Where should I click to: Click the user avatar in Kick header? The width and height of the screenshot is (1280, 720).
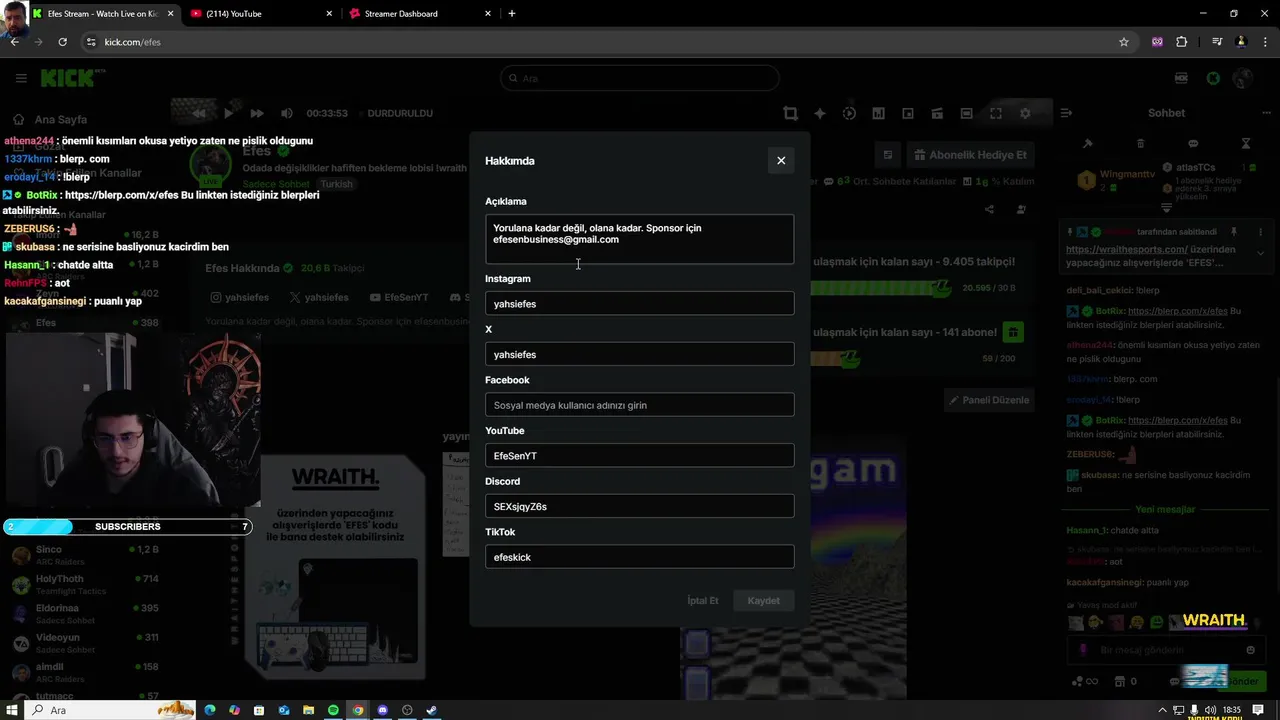coord(1243,78)
